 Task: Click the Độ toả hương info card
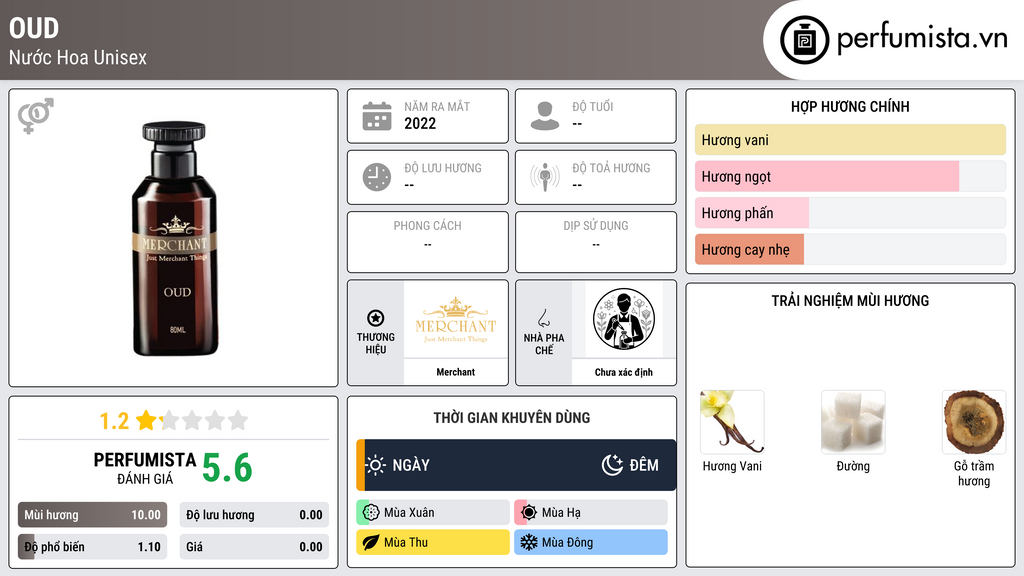pyautogui.click(x=596, y=177)
